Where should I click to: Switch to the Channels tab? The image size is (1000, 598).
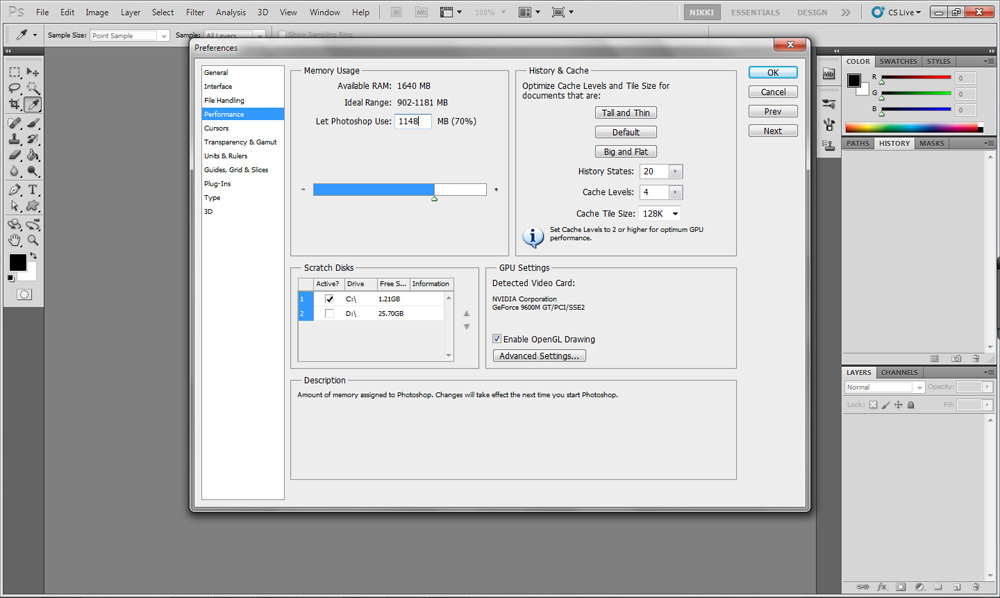pos(899,372)
